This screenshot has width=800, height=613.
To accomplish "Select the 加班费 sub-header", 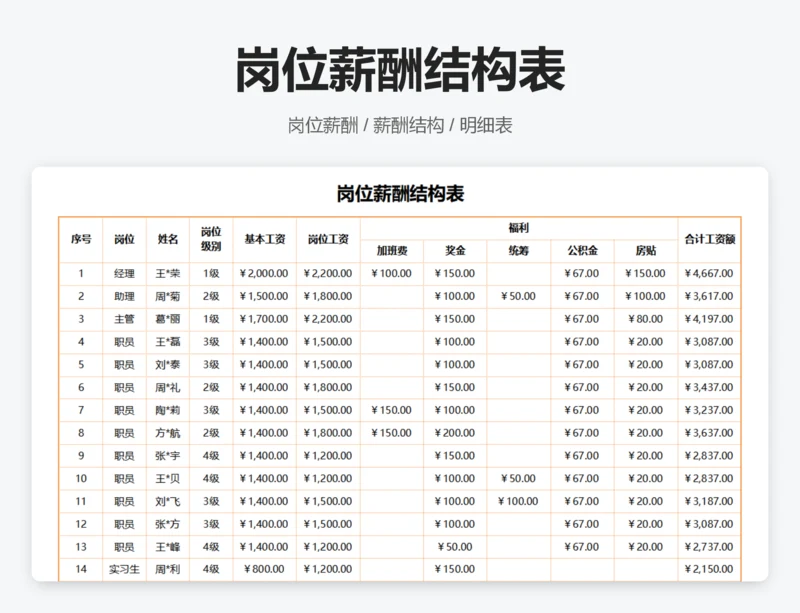I will point(392,251).
